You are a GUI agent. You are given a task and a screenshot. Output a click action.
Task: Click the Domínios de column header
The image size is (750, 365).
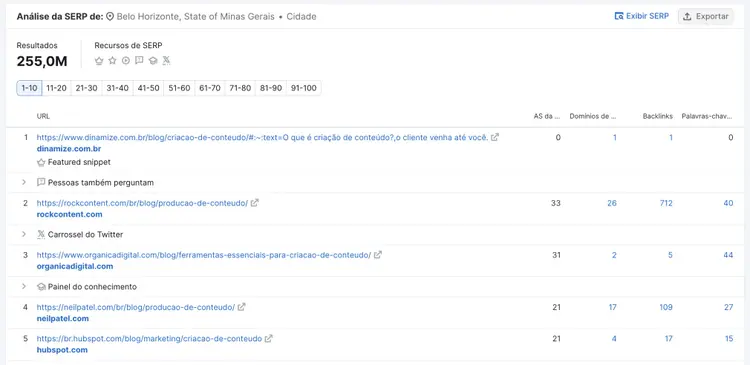pos(593,116)
